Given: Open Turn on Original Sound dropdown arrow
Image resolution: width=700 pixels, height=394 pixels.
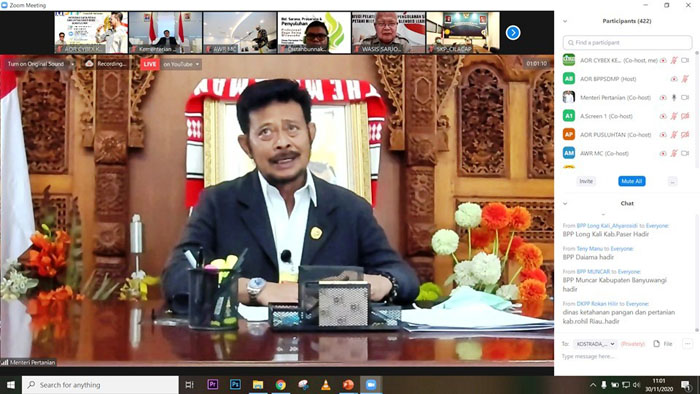Looking at the screenshot, I should coord(72,64).
